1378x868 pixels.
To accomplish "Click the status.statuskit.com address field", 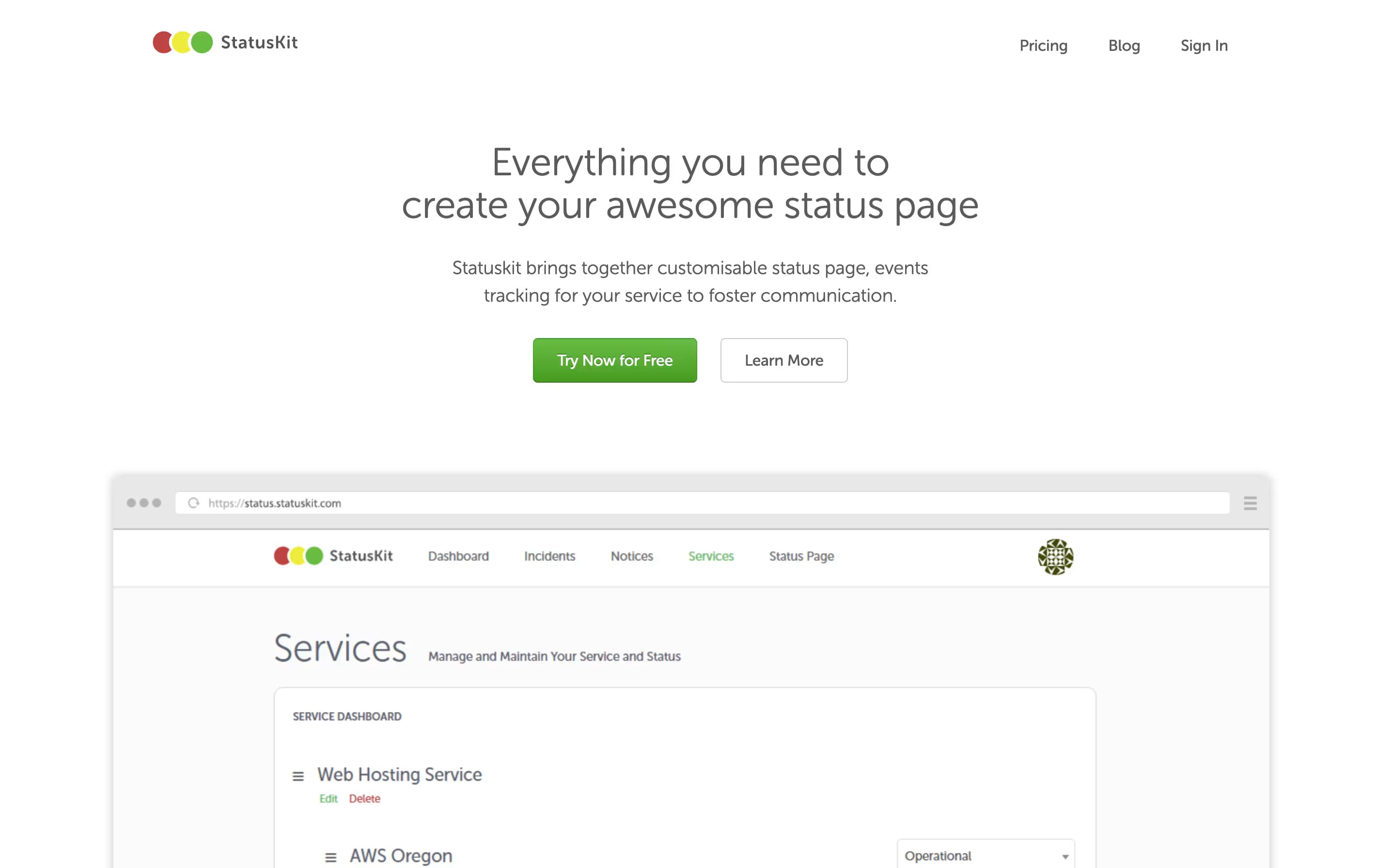I will [274, 503].
